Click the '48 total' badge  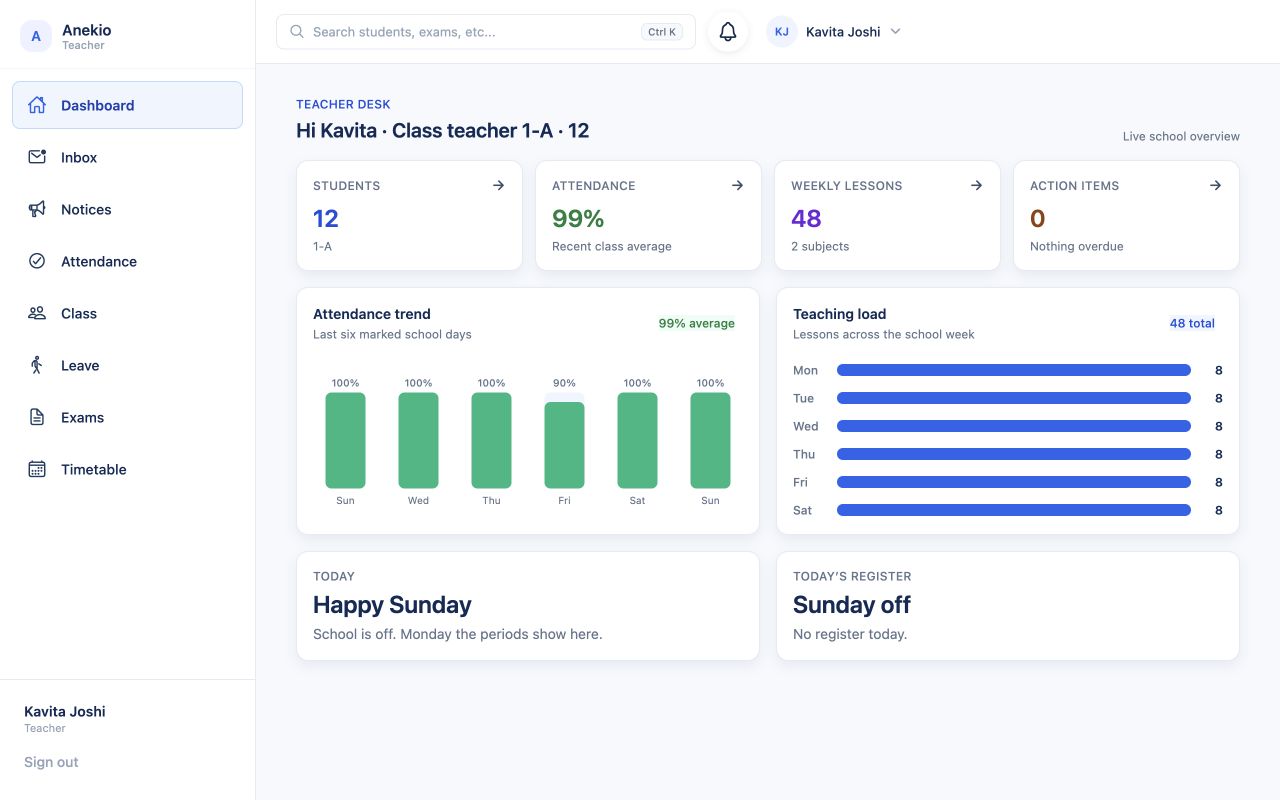tap(1192, 323)
